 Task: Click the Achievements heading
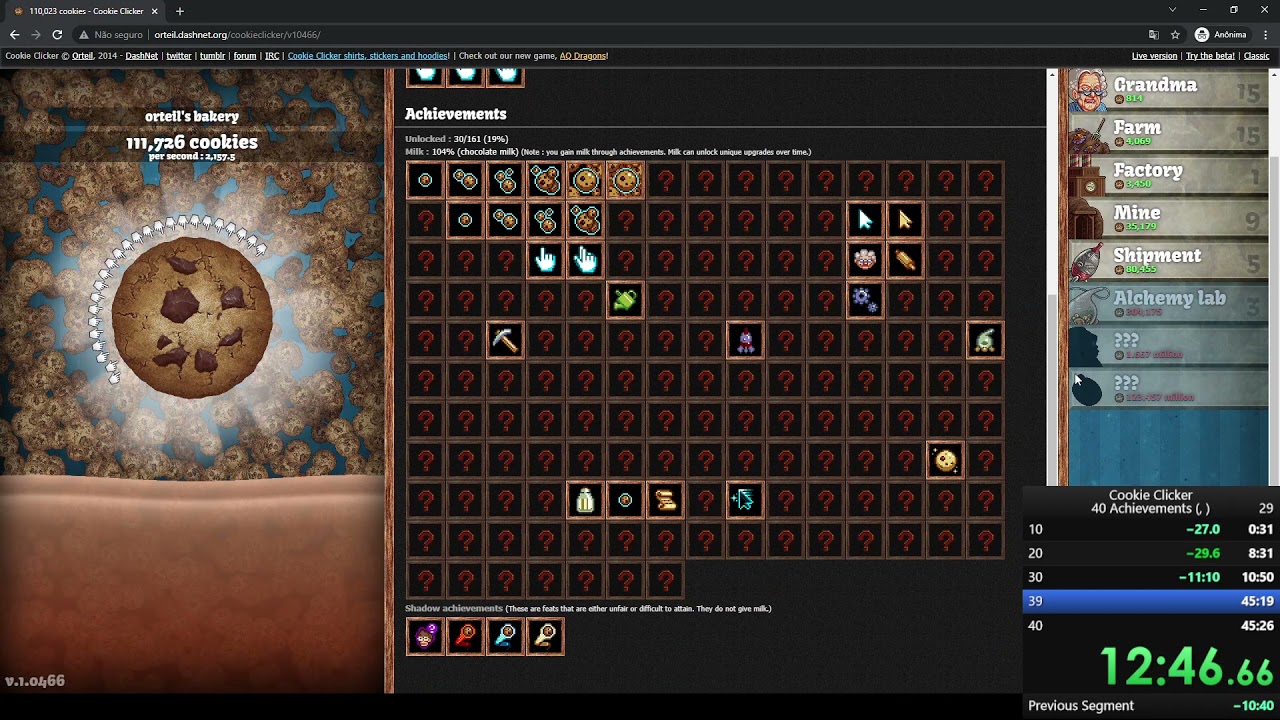456,114
